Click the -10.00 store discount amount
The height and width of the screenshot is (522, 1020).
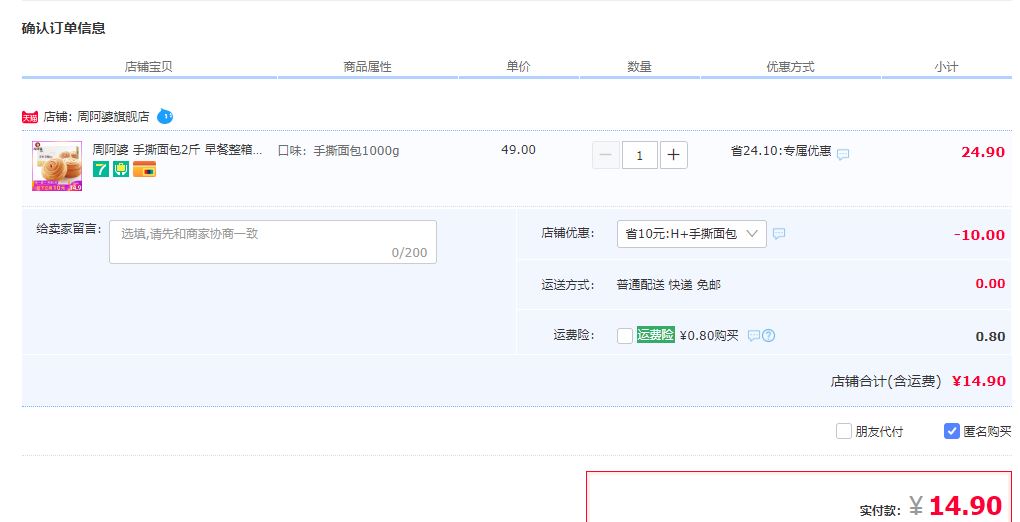[979, 235]
